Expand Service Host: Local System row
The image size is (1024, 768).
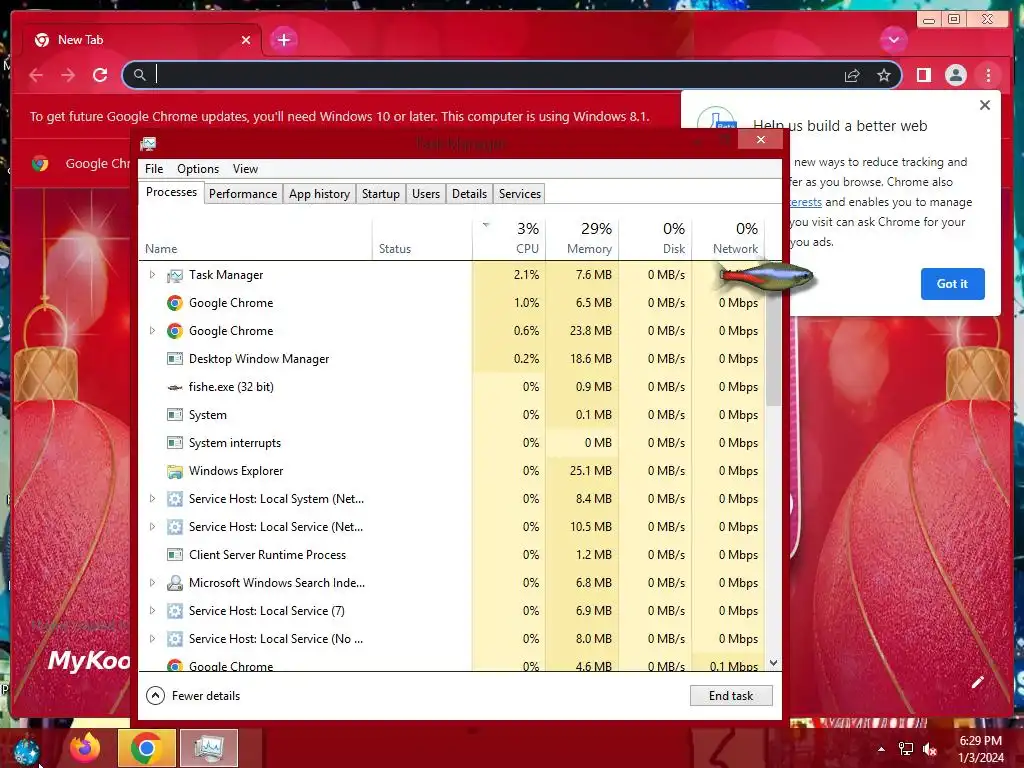(x=152, y=499)
